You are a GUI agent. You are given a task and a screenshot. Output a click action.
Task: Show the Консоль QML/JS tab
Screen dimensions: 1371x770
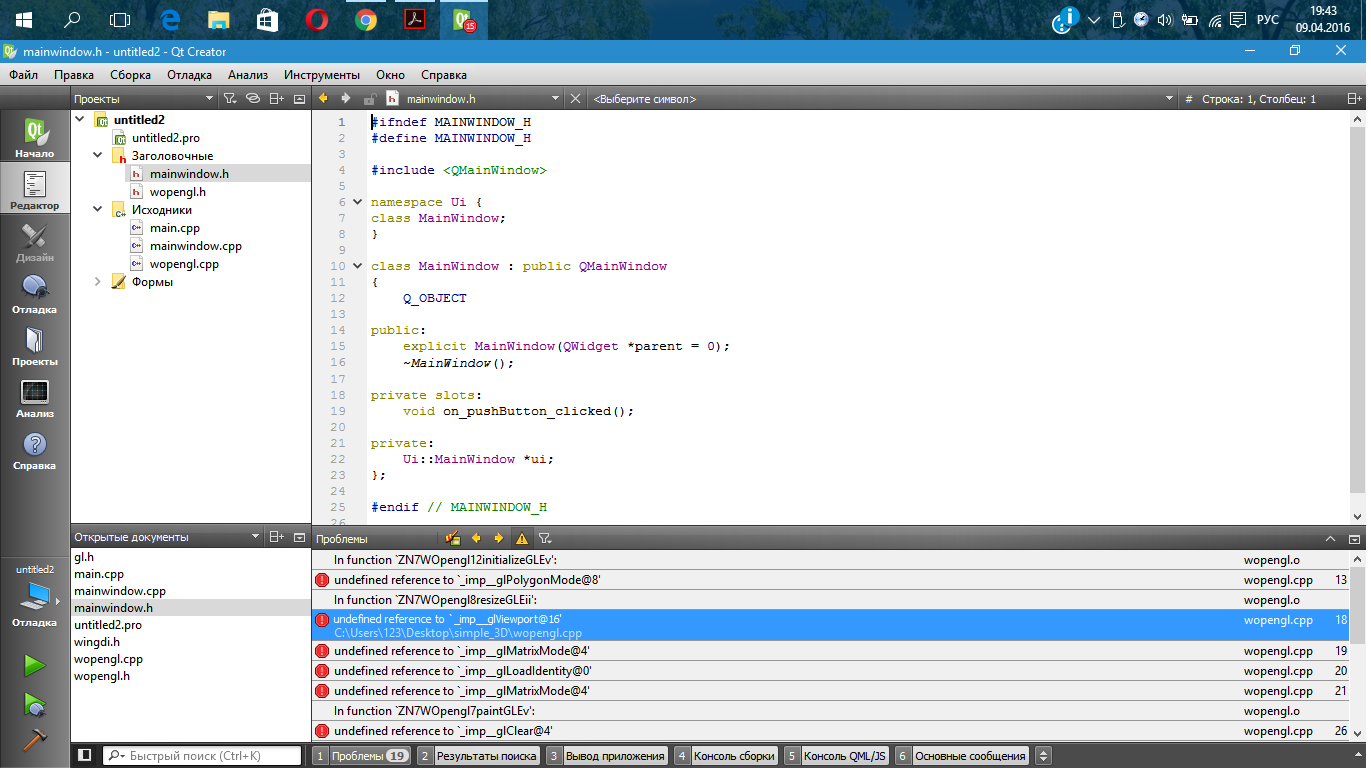click(837, 756)
